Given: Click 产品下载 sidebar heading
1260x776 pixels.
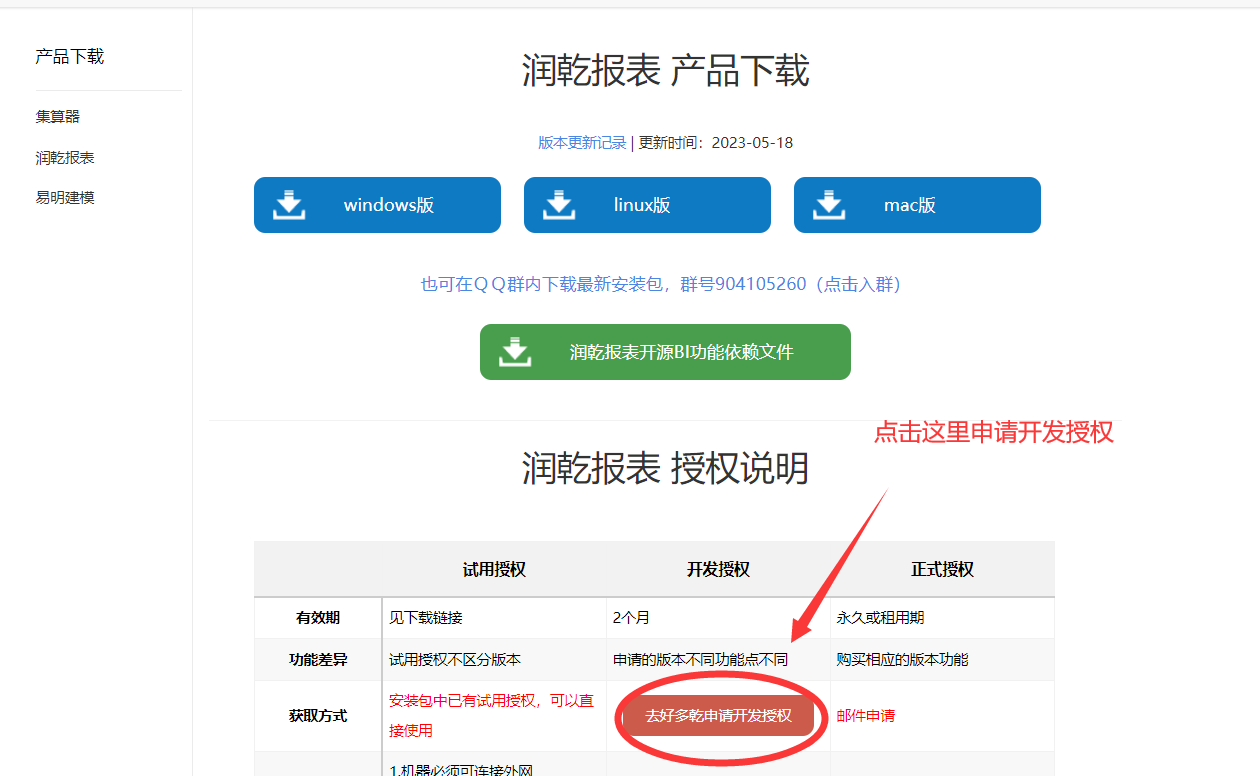Looking at the screenshot, I should (70, 56).
